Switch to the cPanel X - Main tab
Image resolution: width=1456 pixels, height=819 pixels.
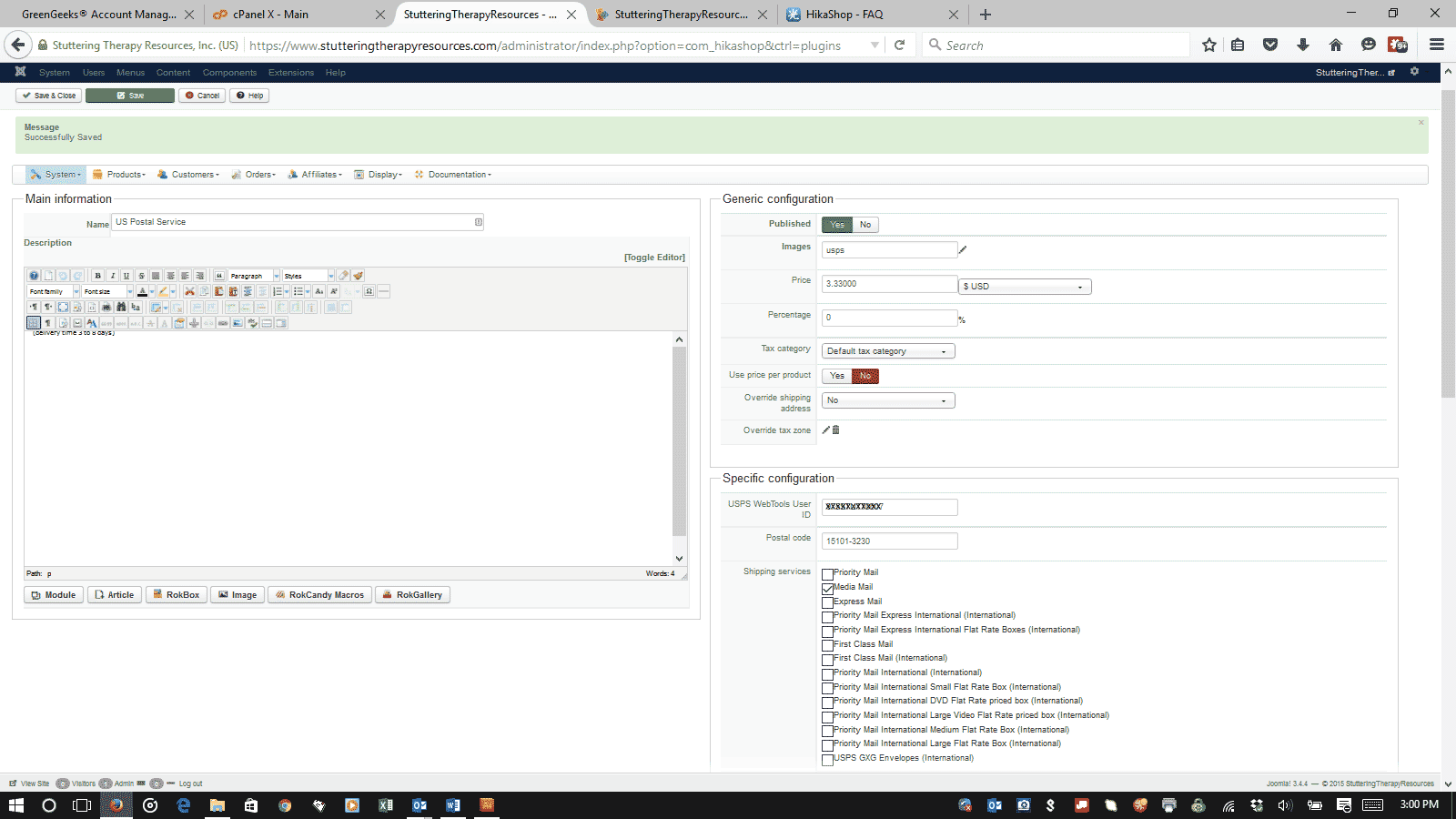click(298, 15)
